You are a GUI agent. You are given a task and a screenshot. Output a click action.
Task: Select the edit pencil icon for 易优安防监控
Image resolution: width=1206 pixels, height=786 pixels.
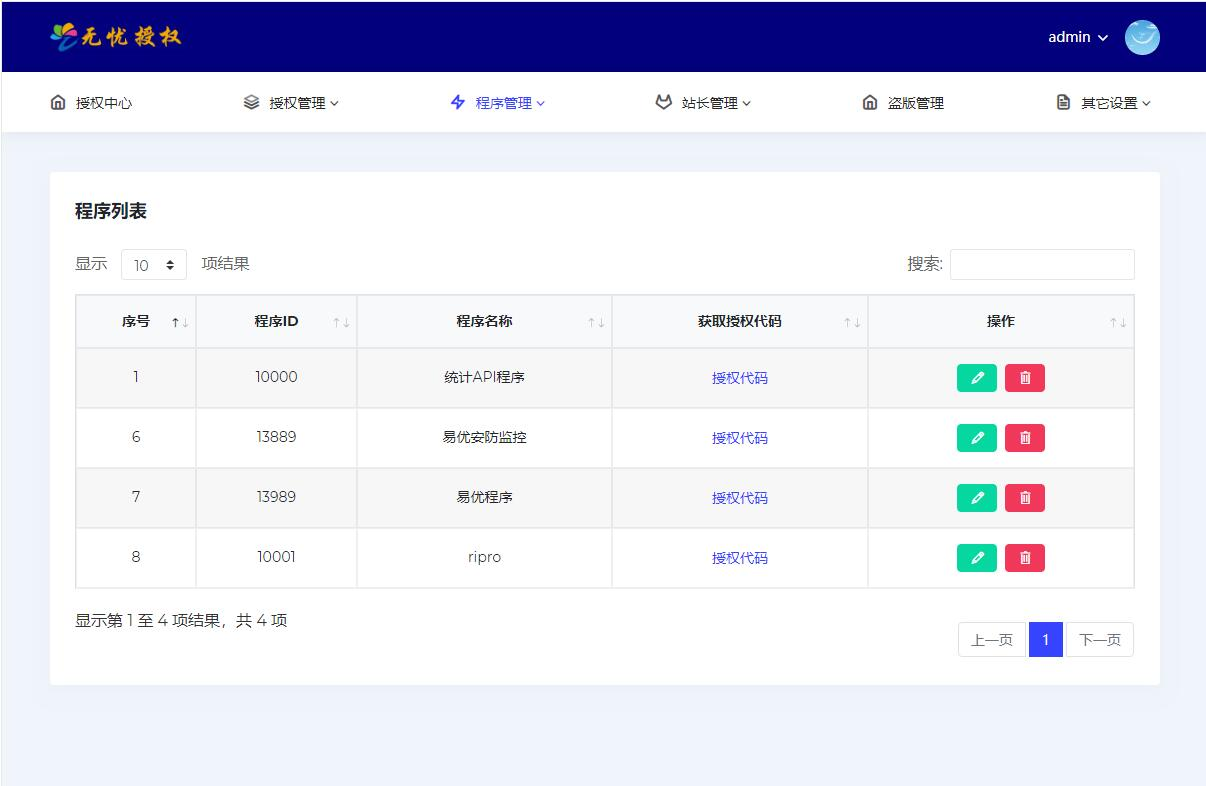pos(976,437)
